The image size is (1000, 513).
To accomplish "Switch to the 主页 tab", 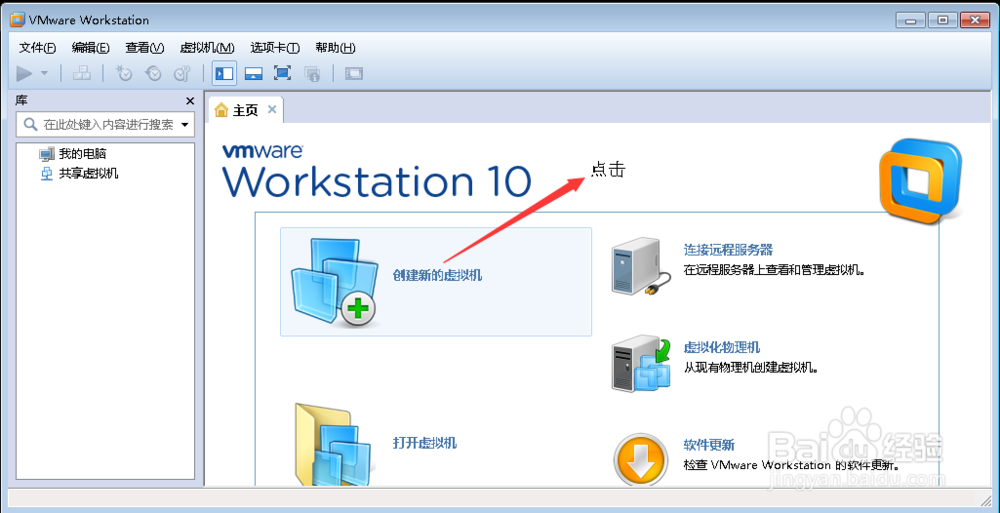I will click(x=246, y=110).
